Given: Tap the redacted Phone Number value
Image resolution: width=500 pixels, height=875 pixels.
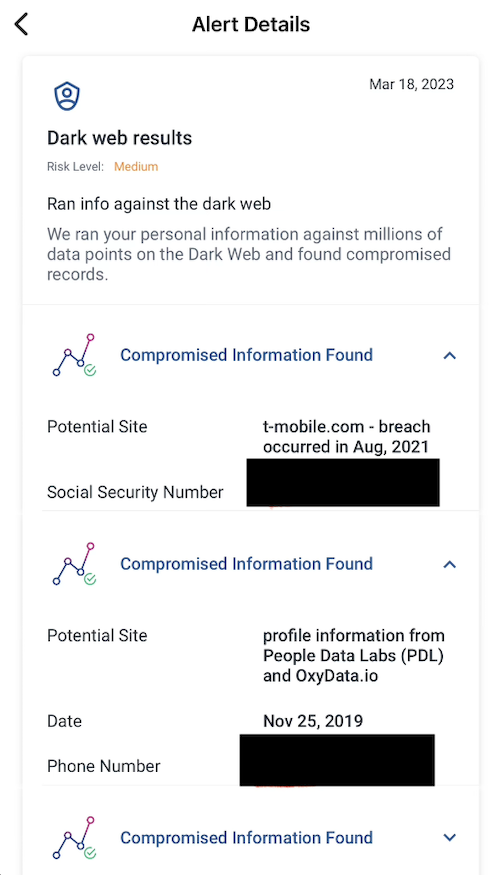Looking at the screenshot, I should (337, 760).
